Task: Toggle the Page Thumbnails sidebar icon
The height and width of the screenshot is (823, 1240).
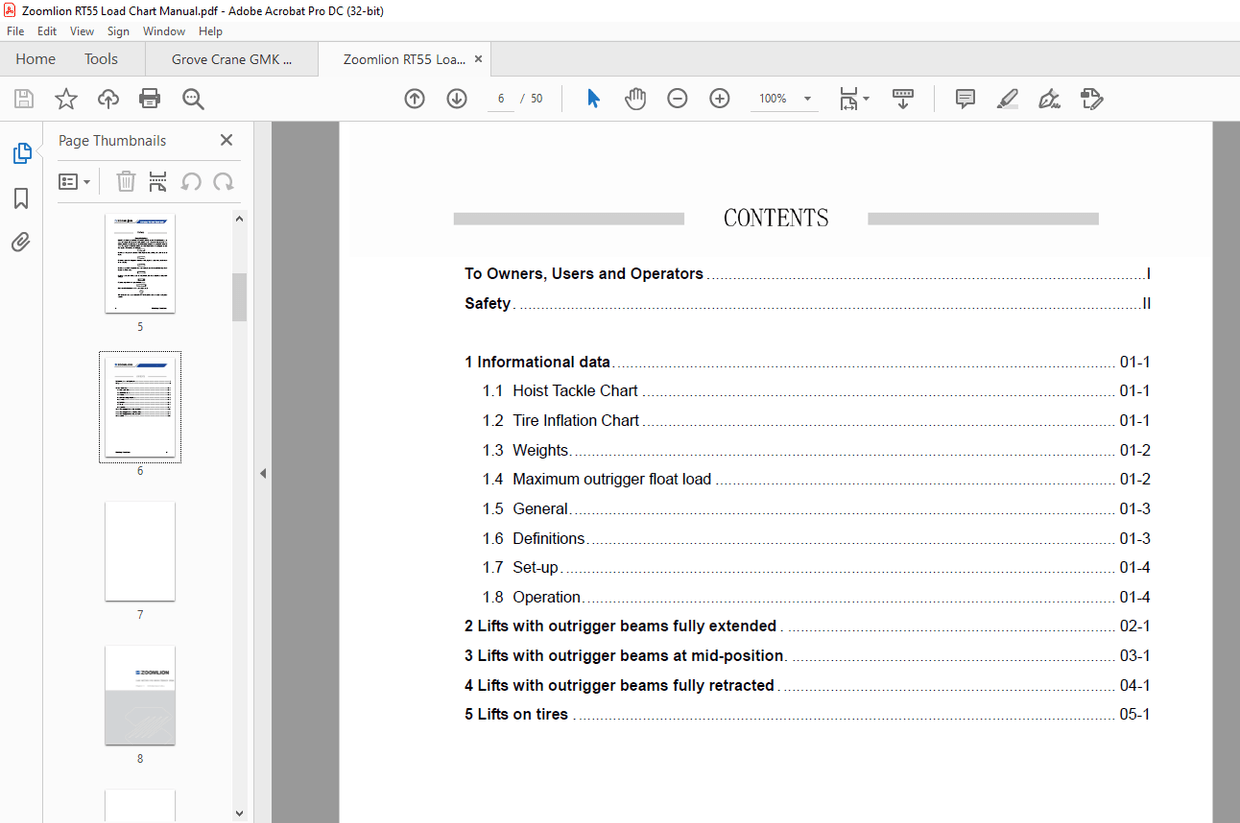Action: [x=21, y=154]
